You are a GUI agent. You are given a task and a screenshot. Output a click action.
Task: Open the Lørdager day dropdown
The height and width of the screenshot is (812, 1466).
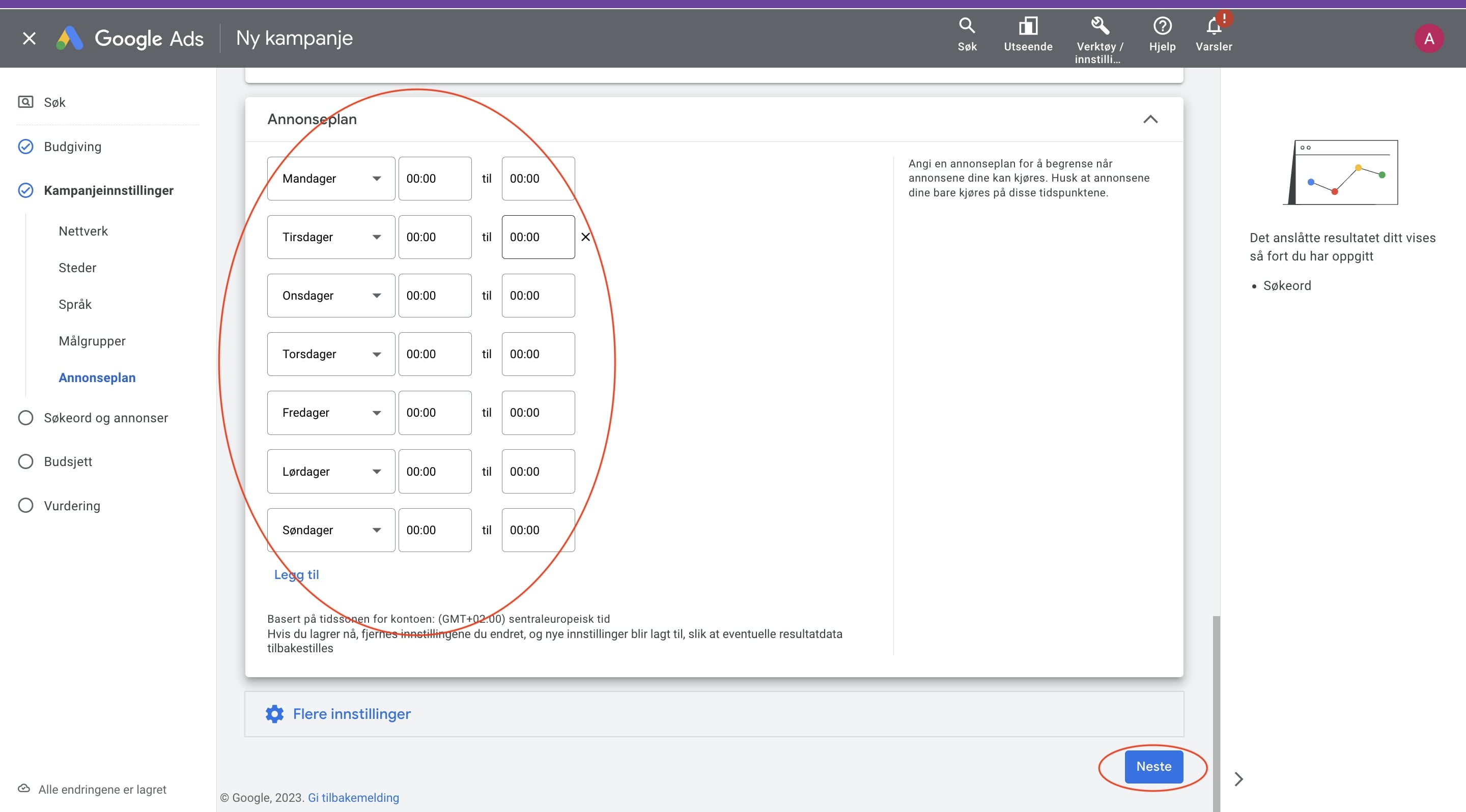coord(331,472)
